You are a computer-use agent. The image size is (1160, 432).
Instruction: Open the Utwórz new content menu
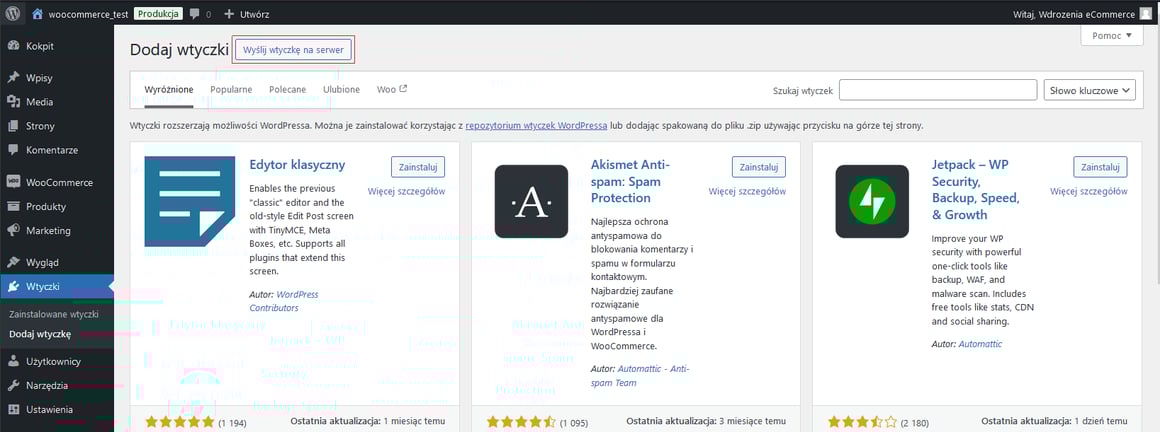coord(246,14)
